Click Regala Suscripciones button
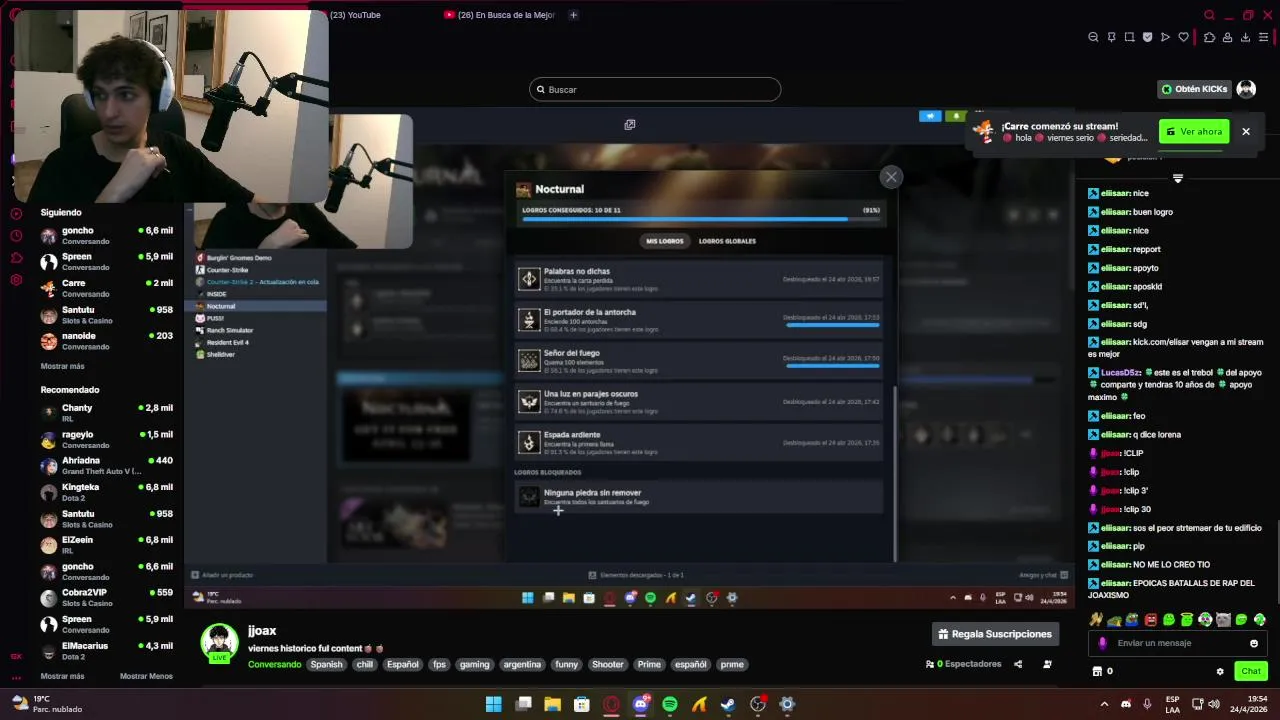The width and height of the screenshot is (1280, 720). (995, 634)
